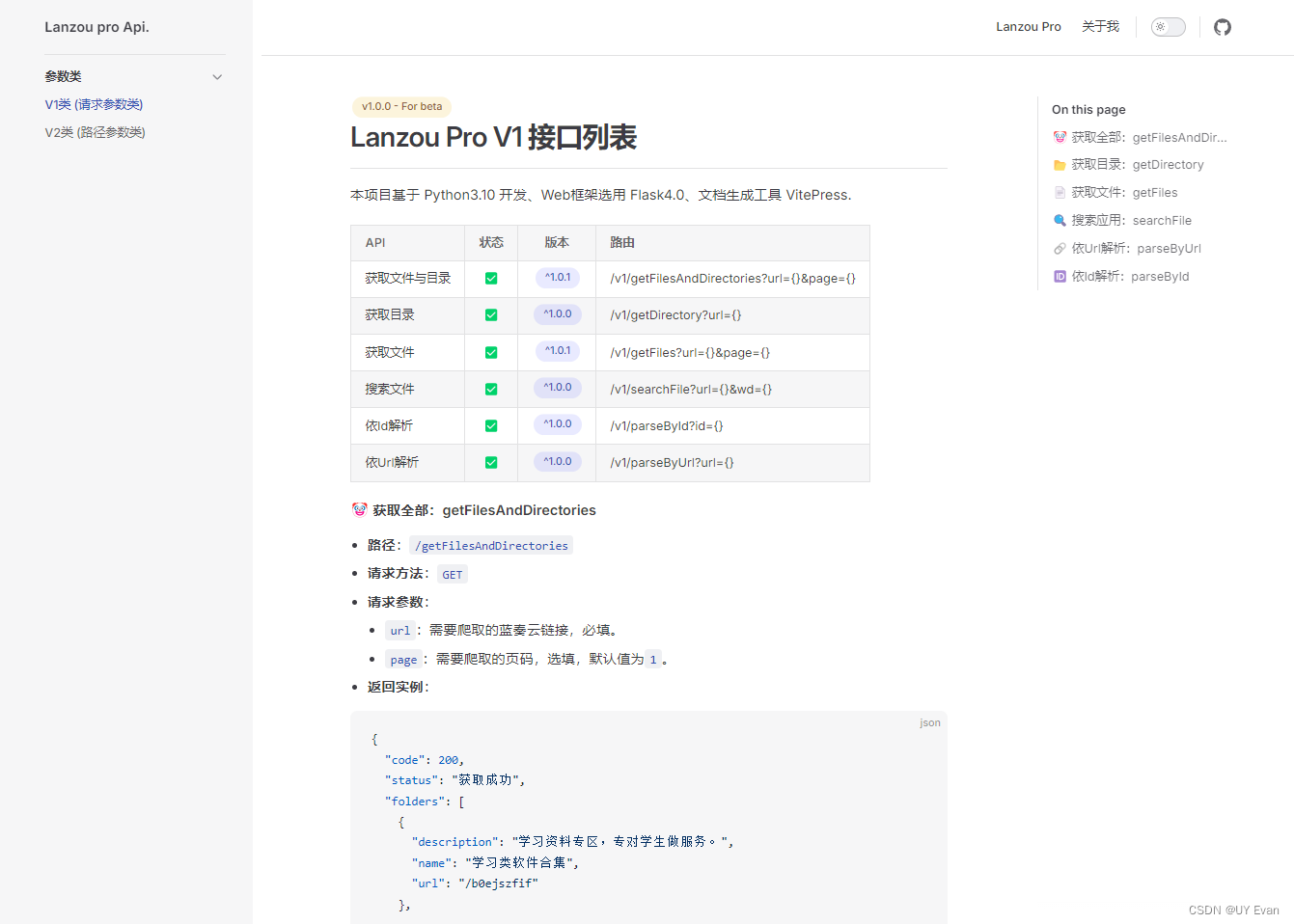Go to Lanzou pro Api. home title
Screen dimensions: 1294x924
coord(96,27)
